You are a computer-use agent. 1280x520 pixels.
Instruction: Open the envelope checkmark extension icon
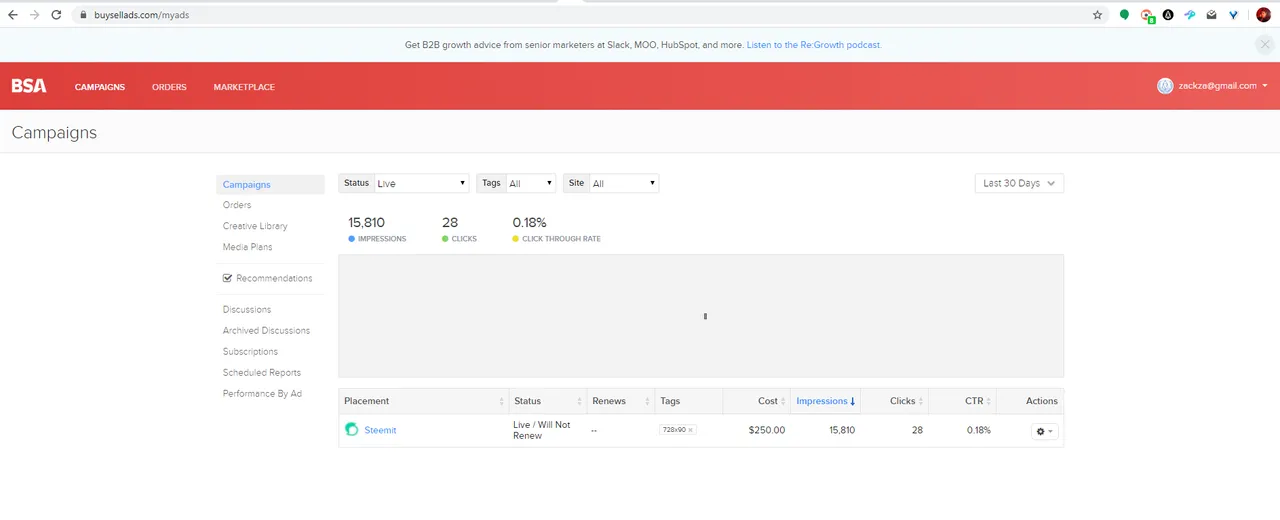[1212, 15]
